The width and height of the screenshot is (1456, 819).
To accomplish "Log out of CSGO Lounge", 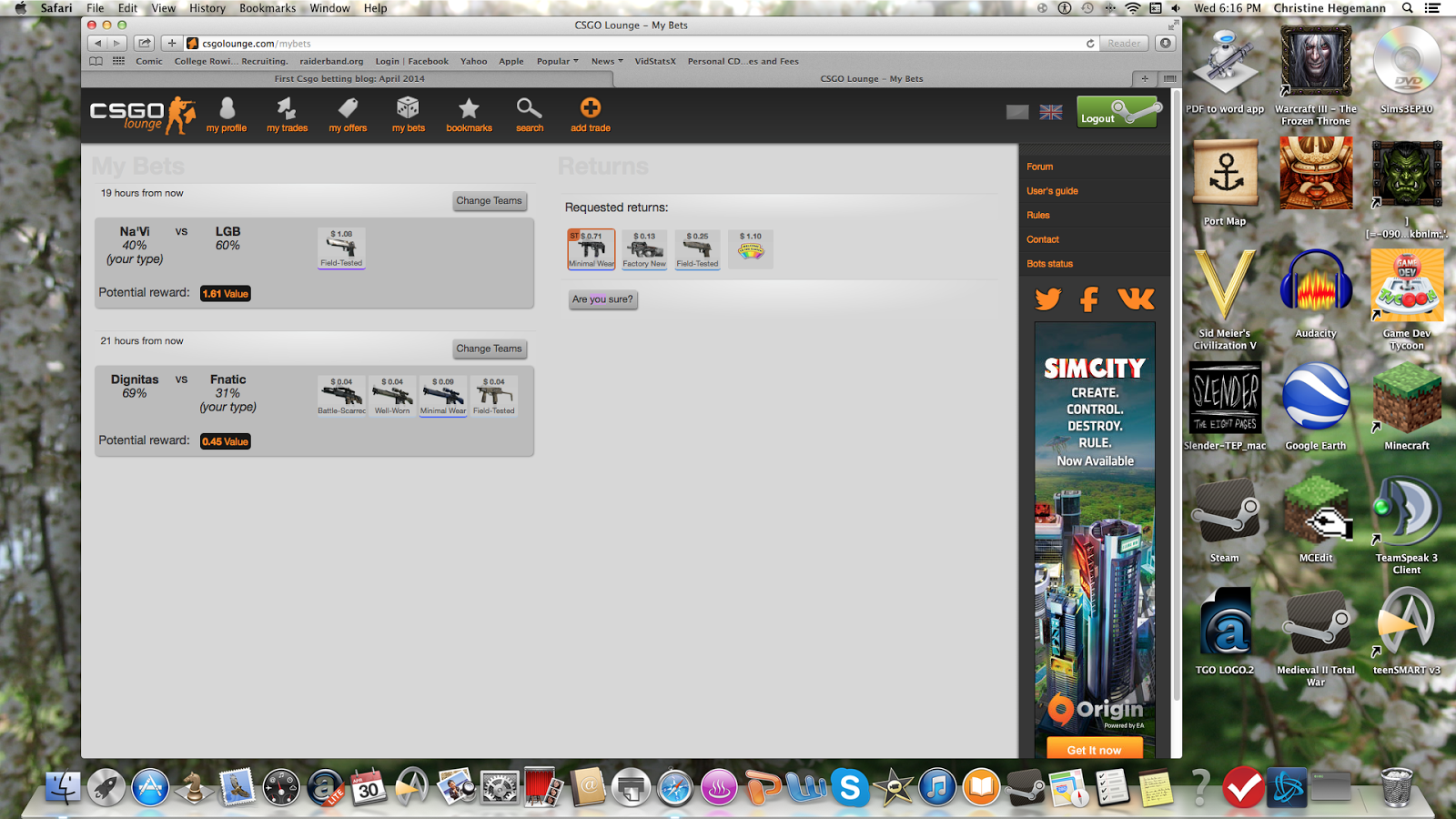I will (x=1118, y=112).
